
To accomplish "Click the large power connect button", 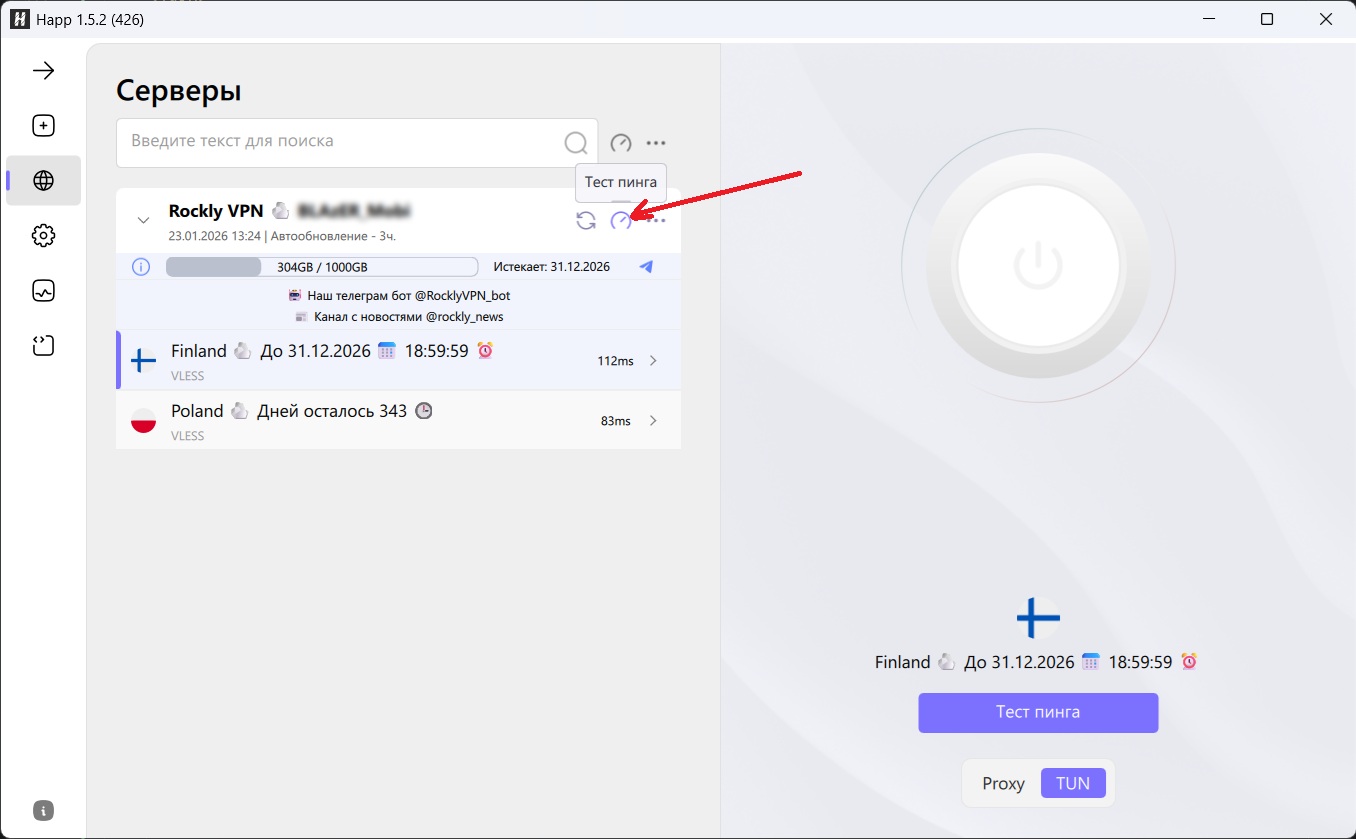I will coord(1037,266).
